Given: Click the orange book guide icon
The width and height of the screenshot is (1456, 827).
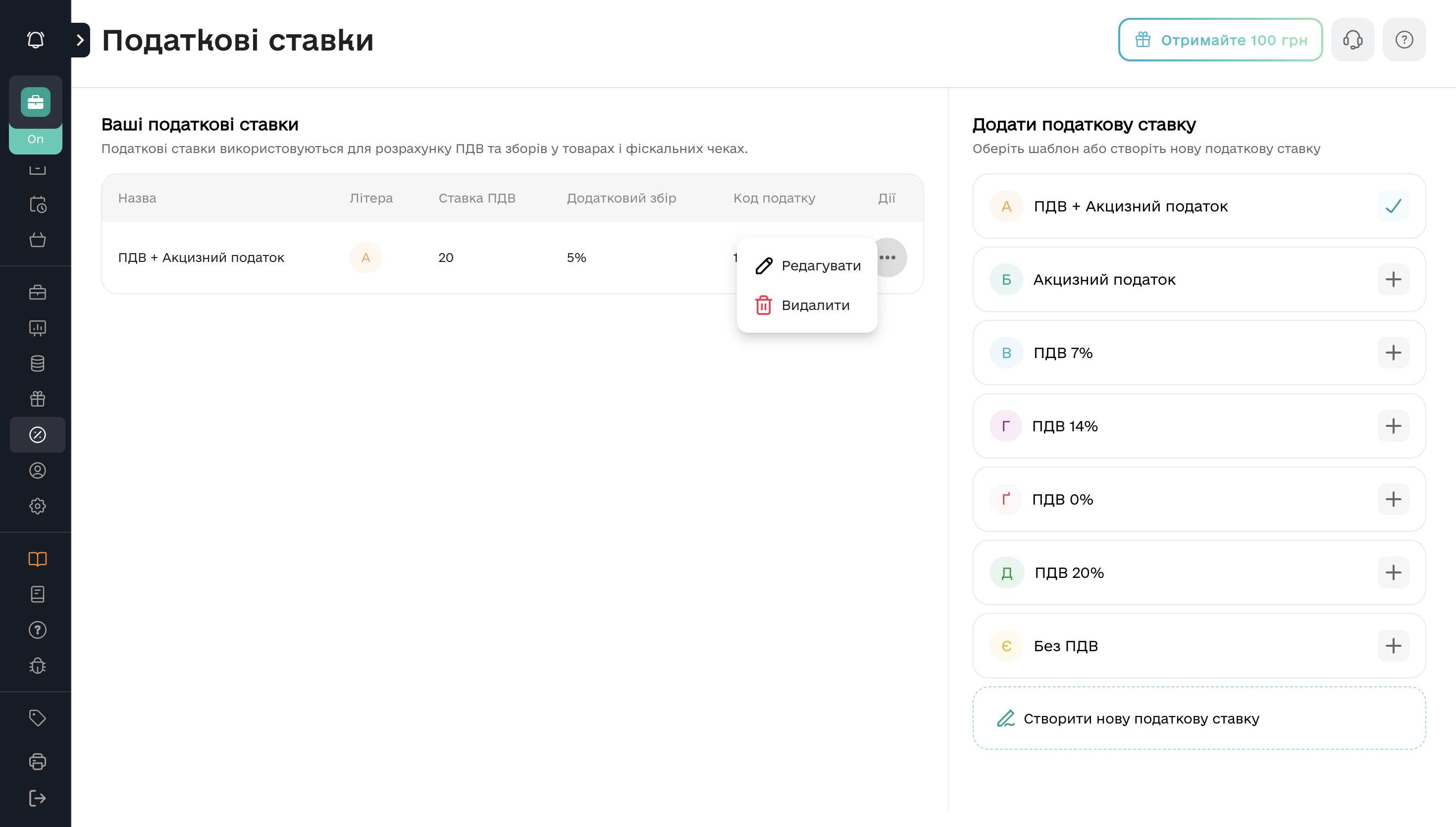Looking at the screenshot, I should [x=38, y=559].
